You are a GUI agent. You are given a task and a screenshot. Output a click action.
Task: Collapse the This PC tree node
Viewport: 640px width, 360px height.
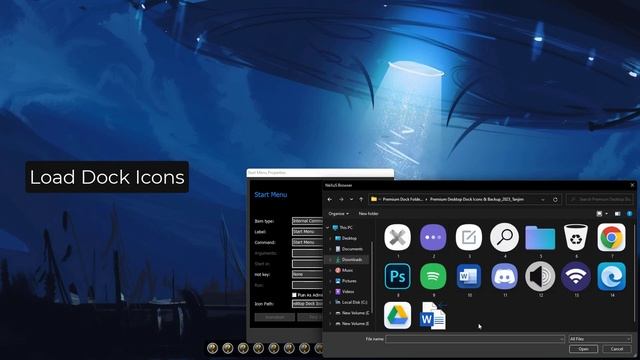328,228
